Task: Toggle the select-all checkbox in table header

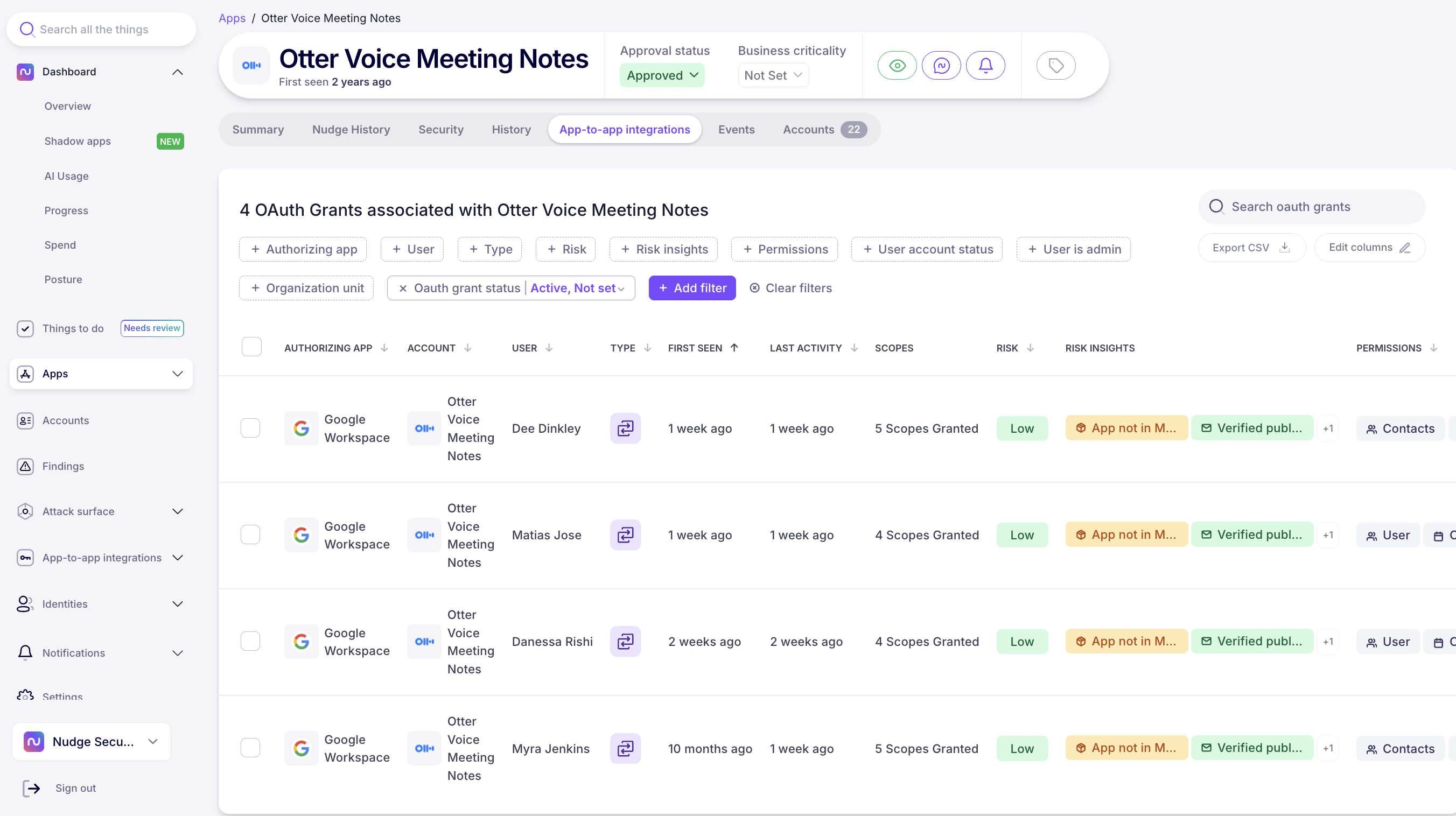Action: [251, 347]
